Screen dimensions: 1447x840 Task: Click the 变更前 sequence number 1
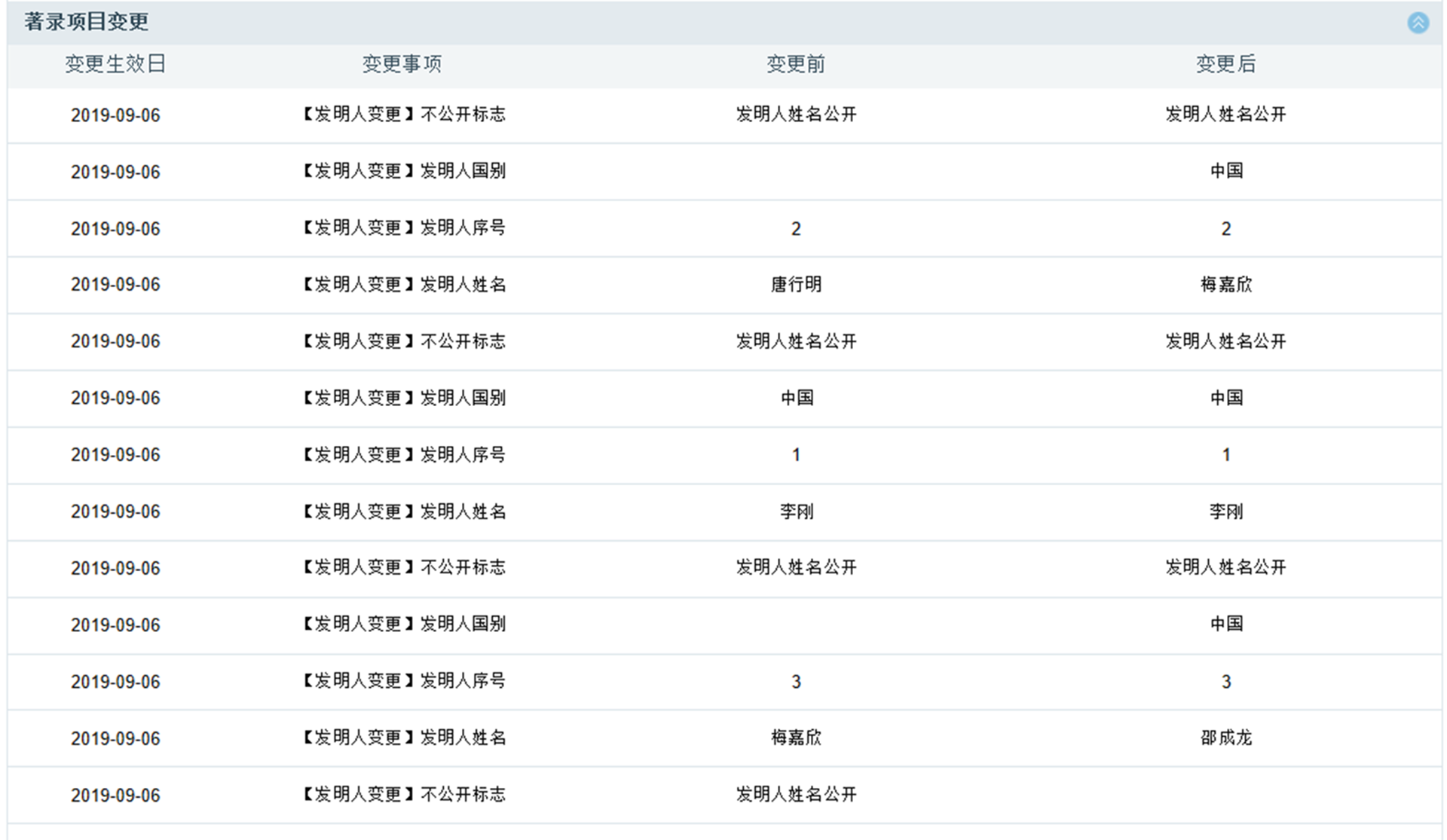click(796, 455)
